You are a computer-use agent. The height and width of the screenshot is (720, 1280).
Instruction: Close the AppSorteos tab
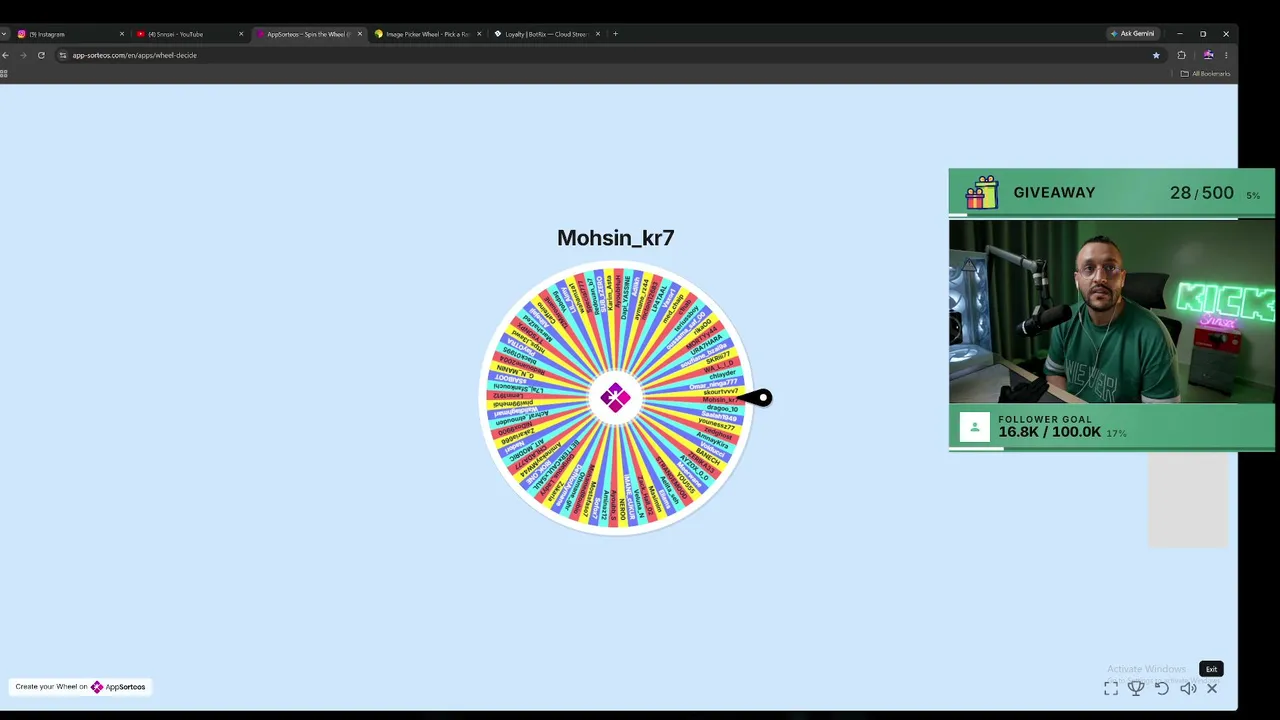(360, 34)
